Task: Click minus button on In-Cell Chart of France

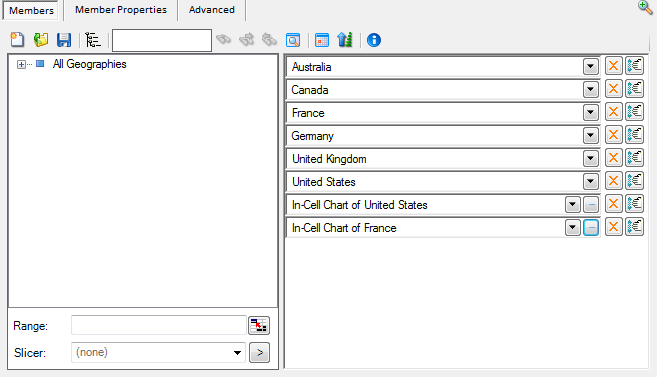Action: 591,228
